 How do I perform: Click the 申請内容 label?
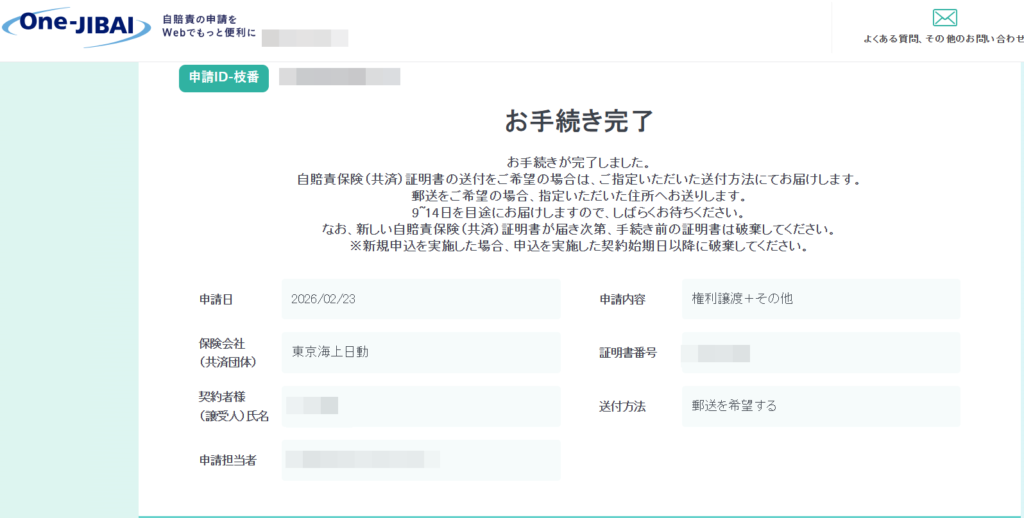point(622,299)
